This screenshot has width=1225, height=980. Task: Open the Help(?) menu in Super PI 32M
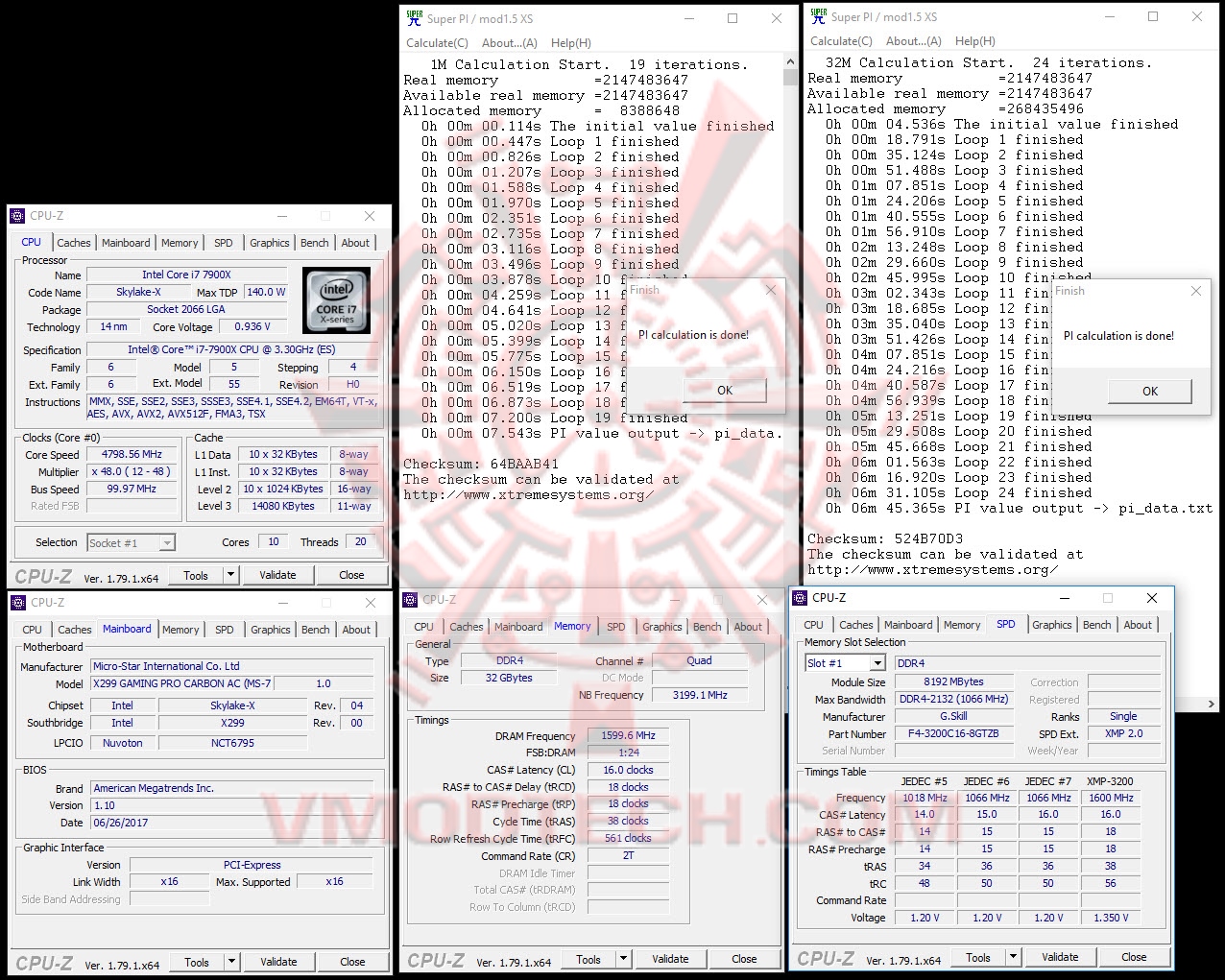pos(974,40)
